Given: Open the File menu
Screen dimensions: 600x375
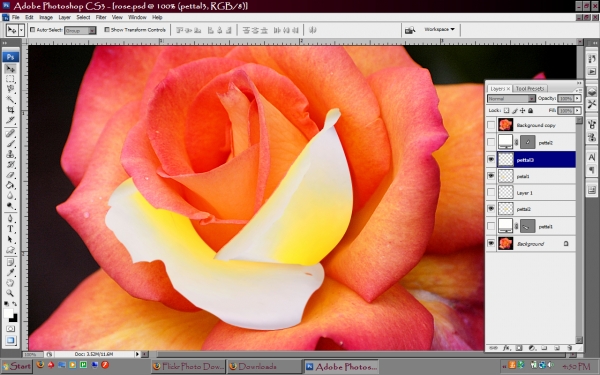Looking at the screenshot, I should [x=16, y=17].
